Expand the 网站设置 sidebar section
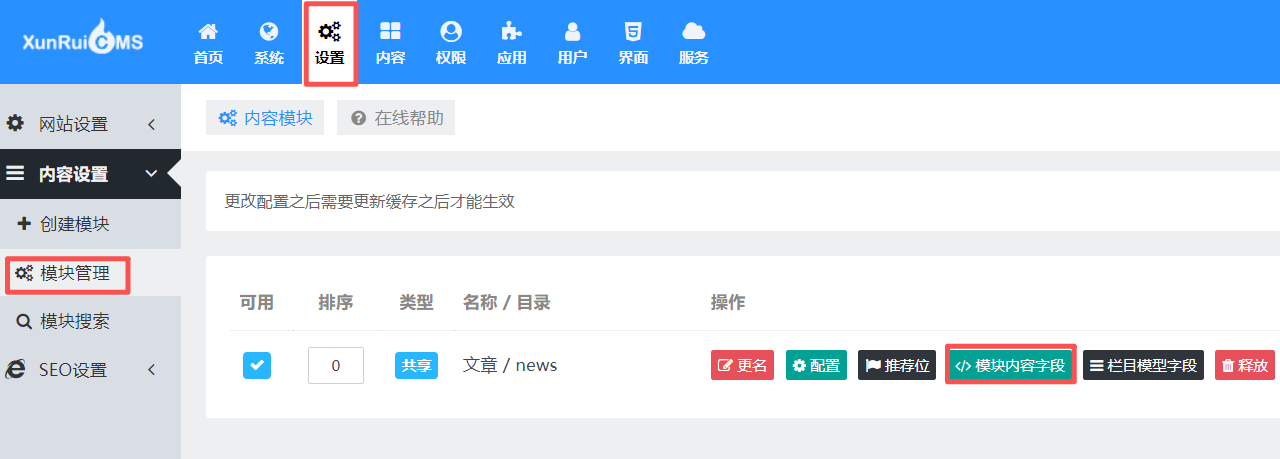Image resolution: width=1280 pixels, height=459 pixels. click(90, 124)
